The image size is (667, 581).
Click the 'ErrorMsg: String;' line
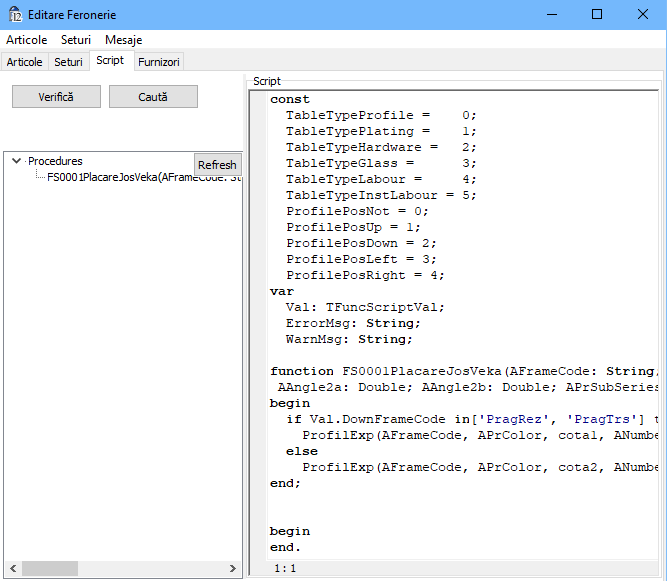(x=353, y=323)
